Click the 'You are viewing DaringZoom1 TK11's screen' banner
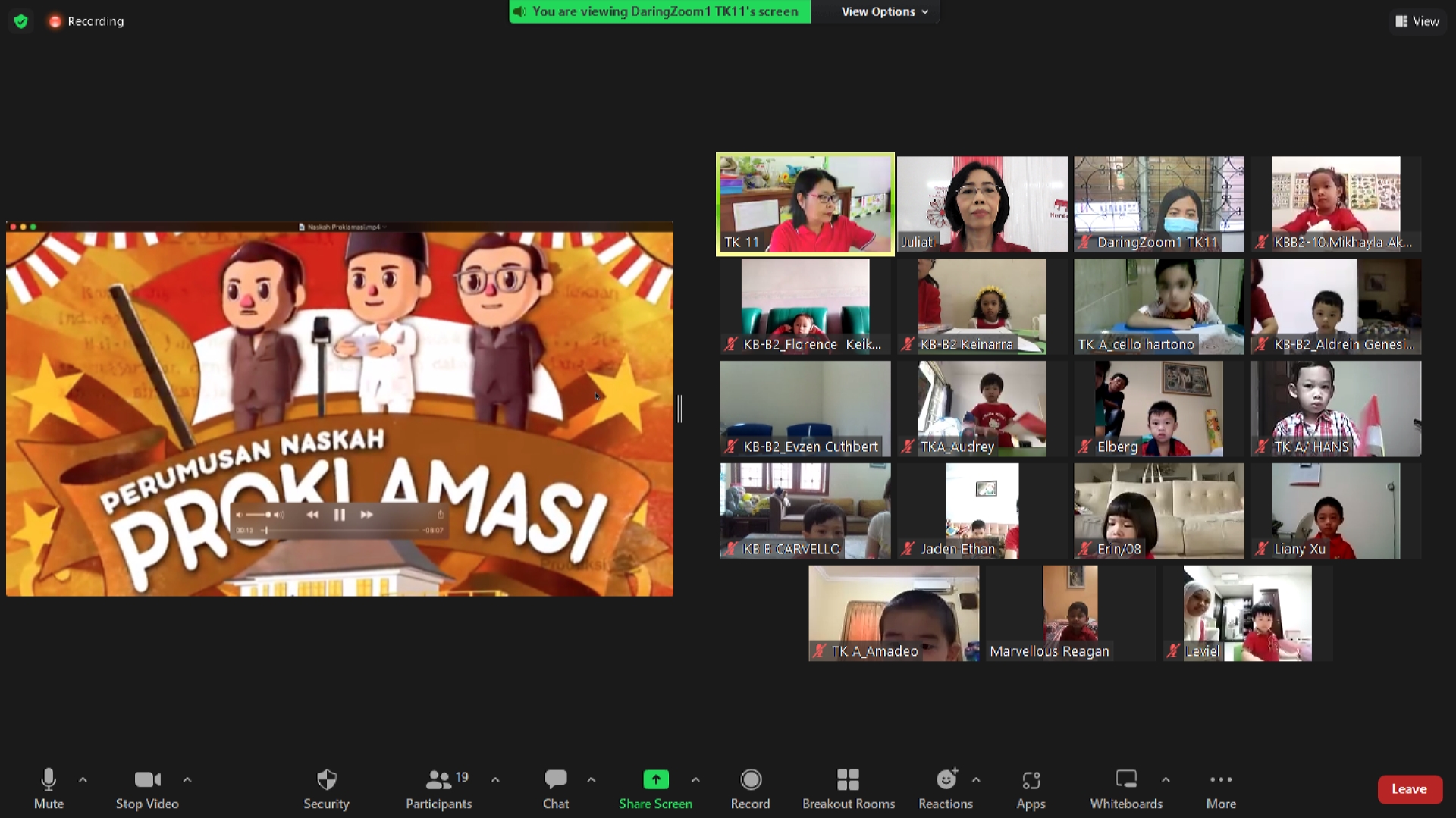This screenshot has width=1456, height=818. point(660,11)
